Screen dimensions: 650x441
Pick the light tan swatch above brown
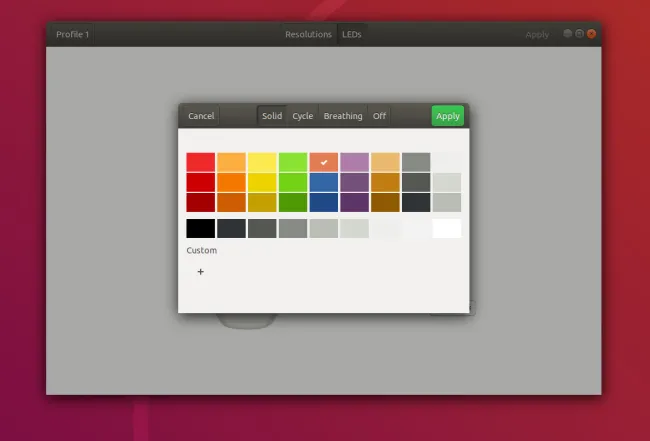[385, 162]
